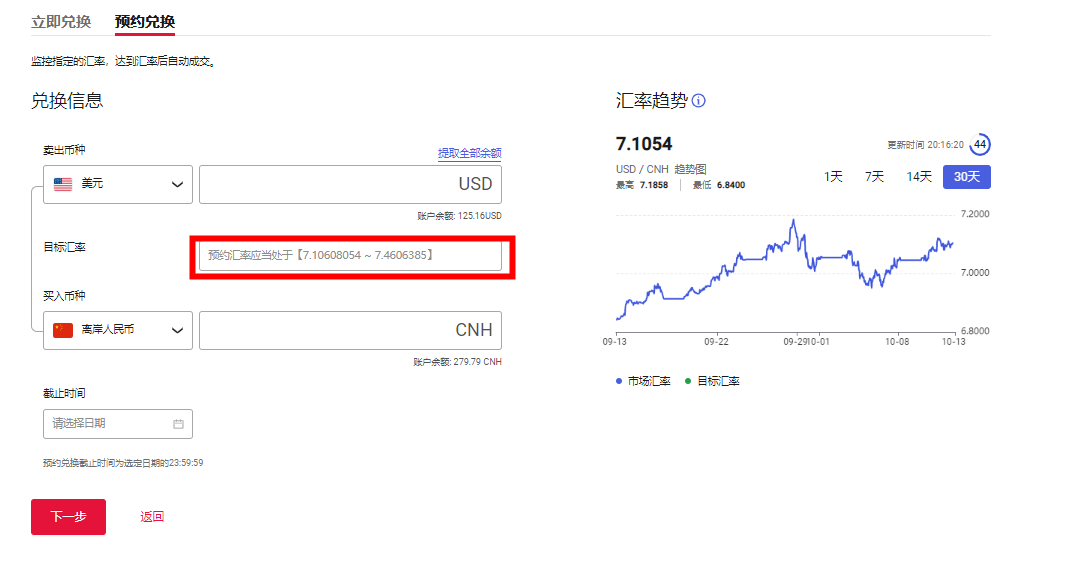
Task: Click the 账户余额: 125.16USD text
Action: (x=459, y=216)
